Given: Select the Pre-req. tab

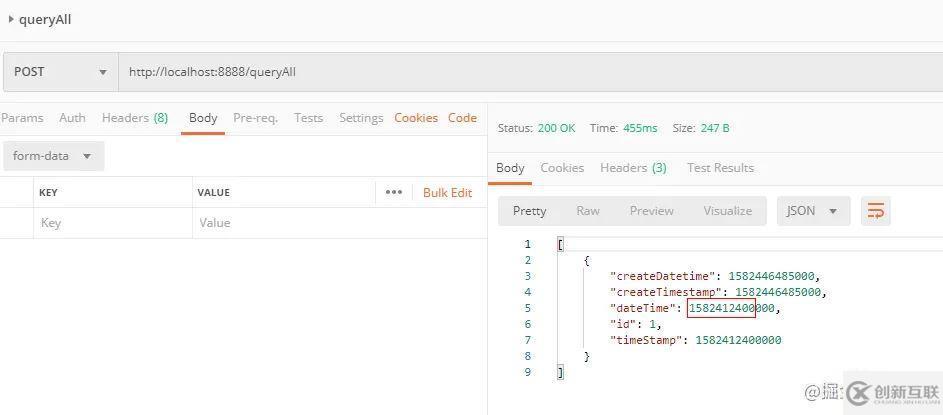Looking at the screenshot, I should 255,118.
